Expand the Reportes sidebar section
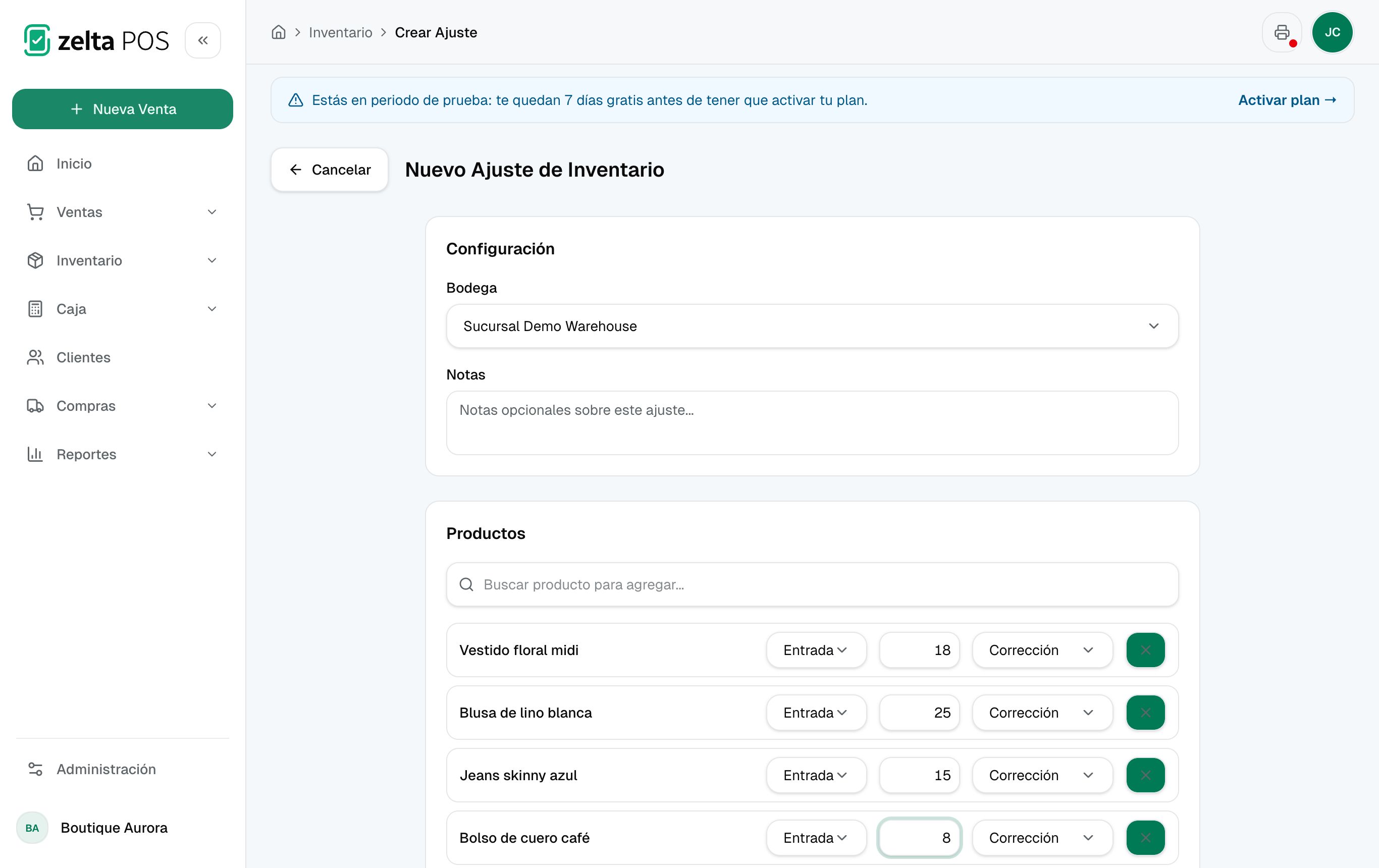The image size is (1379, 868). pos(123,454)
